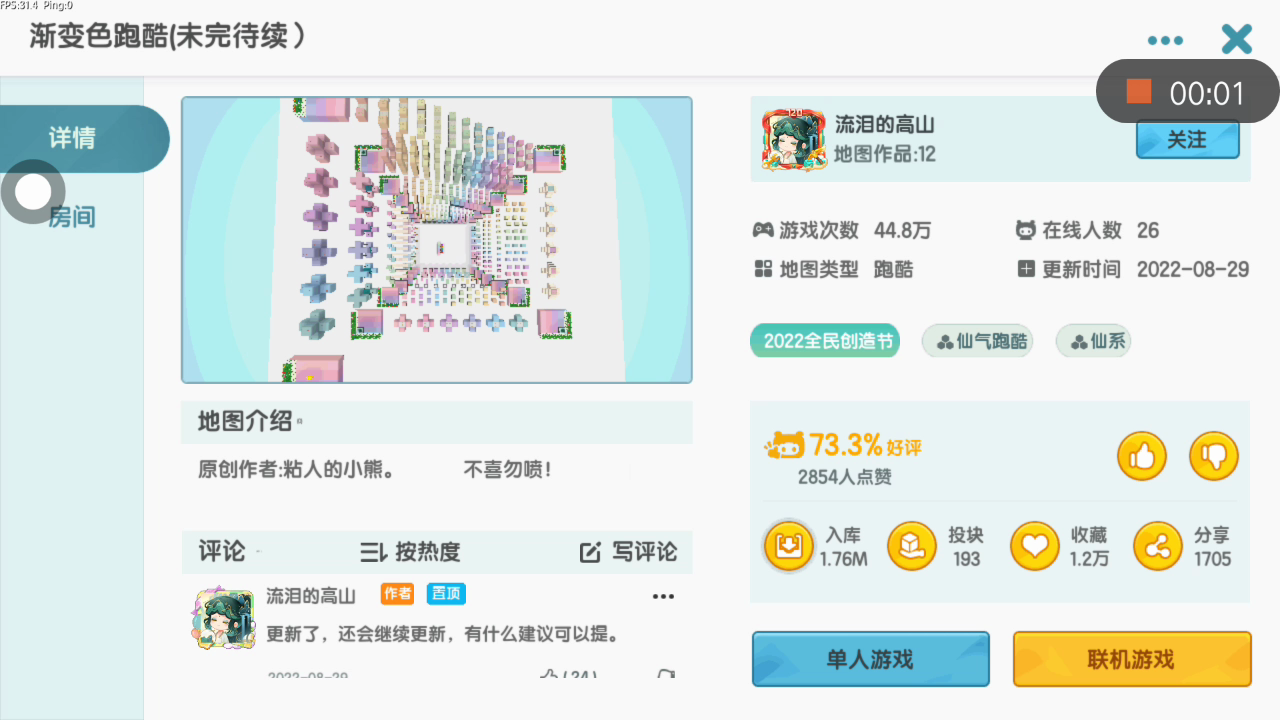Open the 按热度 sort dropdown

point(410,552)
